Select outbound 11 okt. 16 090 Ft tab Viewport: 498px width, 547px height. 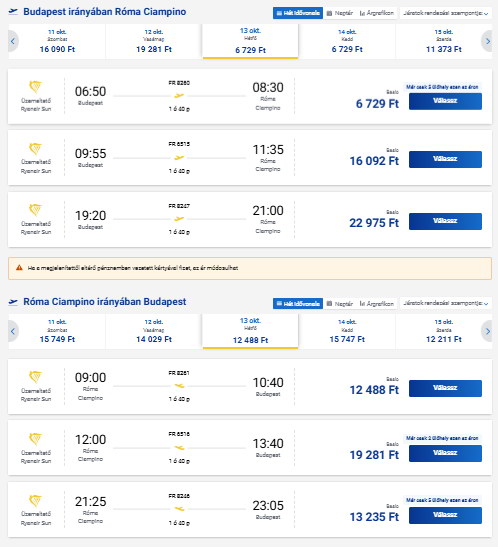[57, 41]
